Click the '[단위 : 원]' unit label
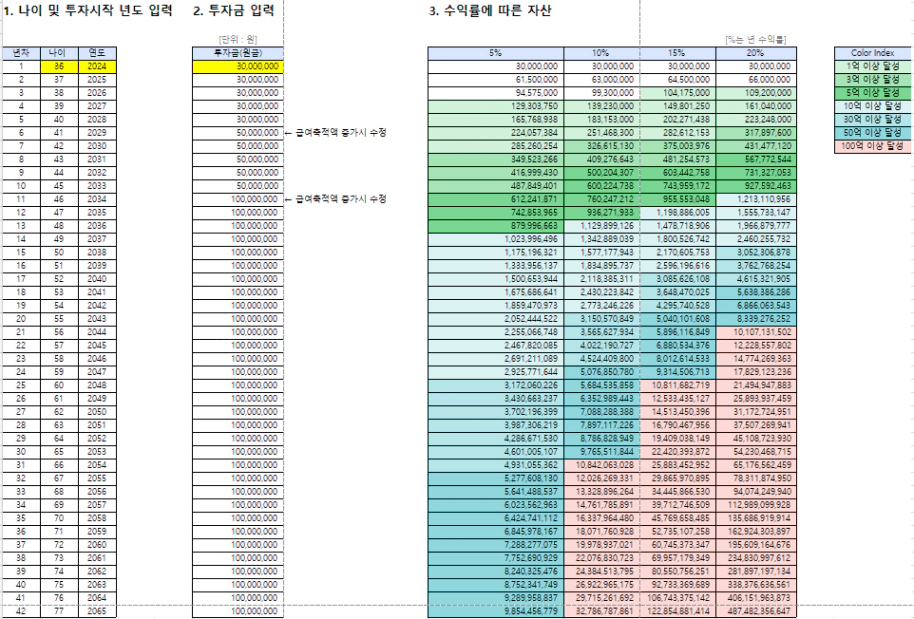This screenshot has width=914, height=619. coord(238,40)
